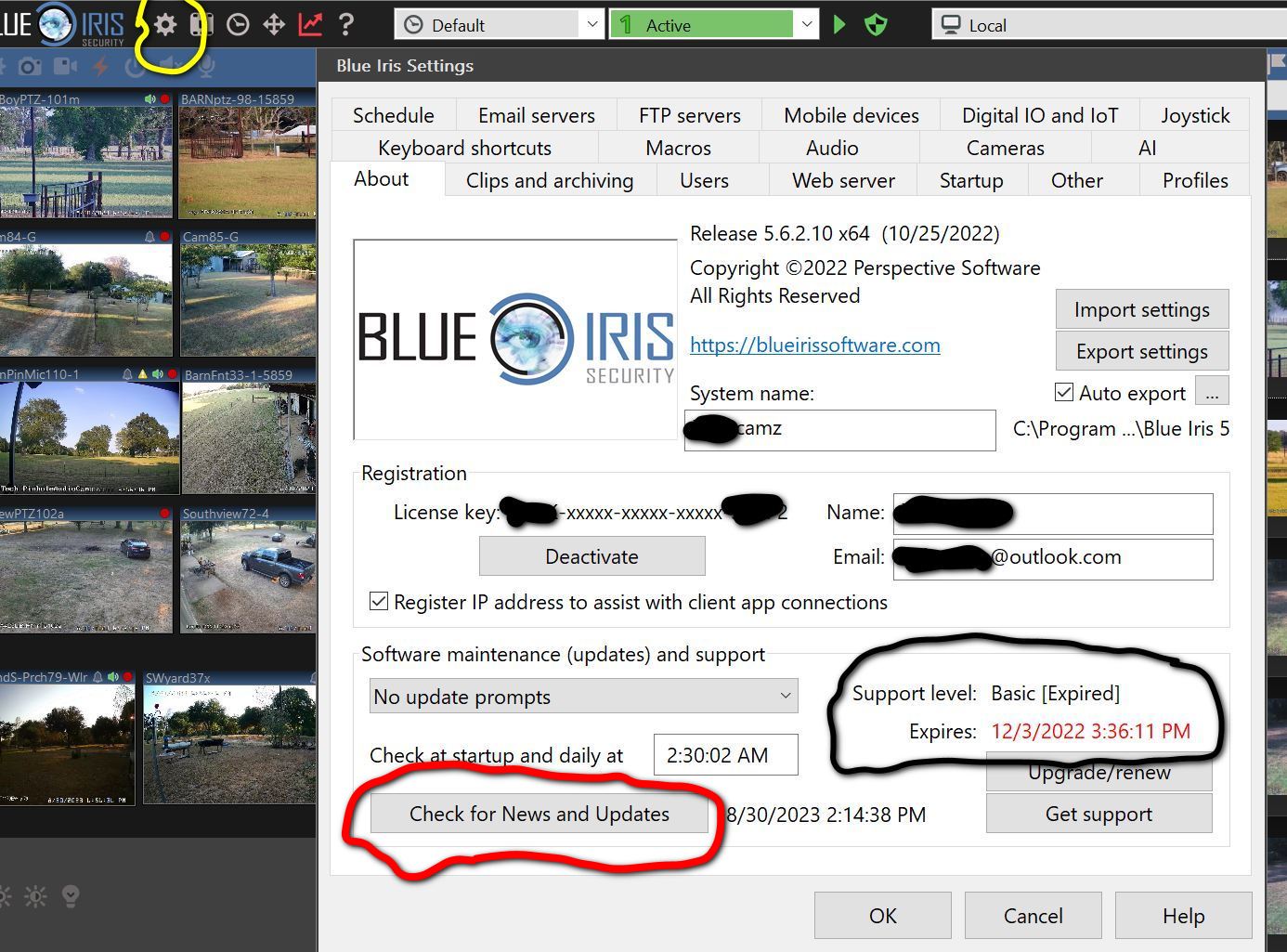Viewport: 1287px width, 952px height.
Task: Switch to Digital IO and IoT tab
Action: (1040, 115)
